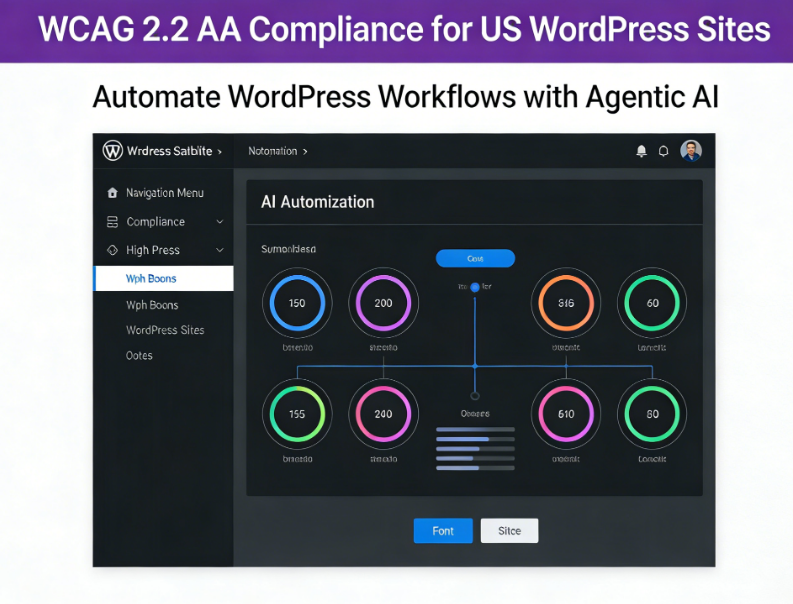The height and width of the screenshot is (604, 793).
Task: Click the High Press diamond icon
Action: click(112, 250)
